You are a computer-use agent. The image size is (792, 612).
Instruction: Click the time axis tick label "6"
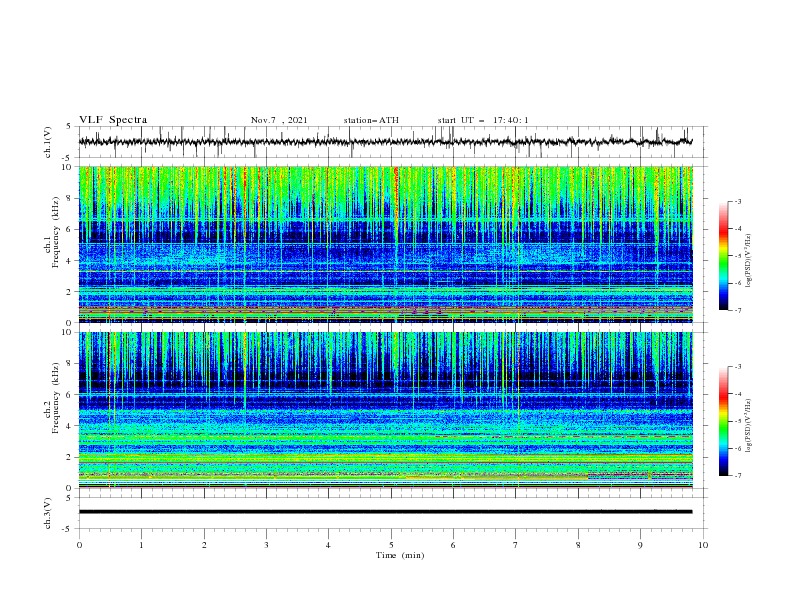[453, 545]
